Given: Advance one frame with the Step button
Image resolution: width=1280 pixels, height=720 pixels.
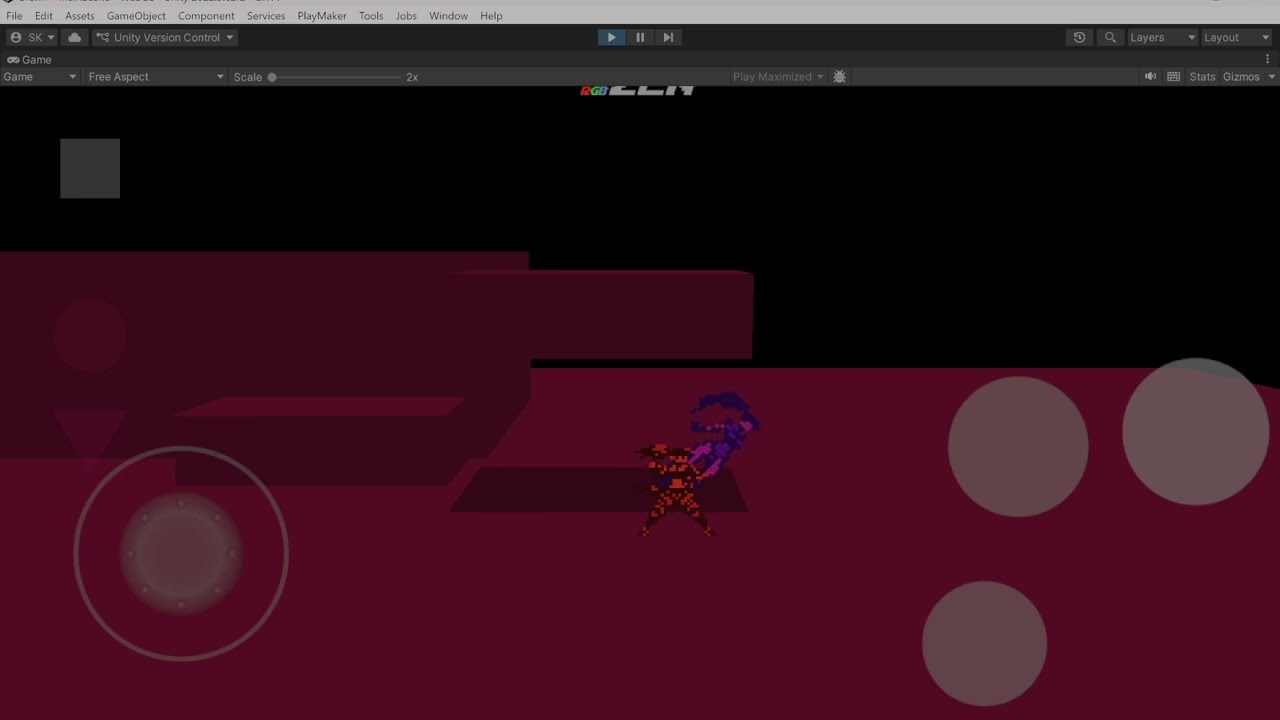Looking at the screenshot, I should 668,37.
